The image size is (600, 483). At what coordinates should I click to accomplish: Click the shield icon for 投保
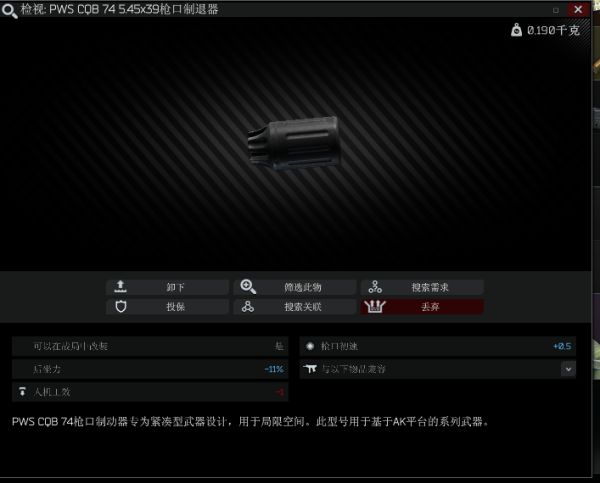tap(121, 307)
